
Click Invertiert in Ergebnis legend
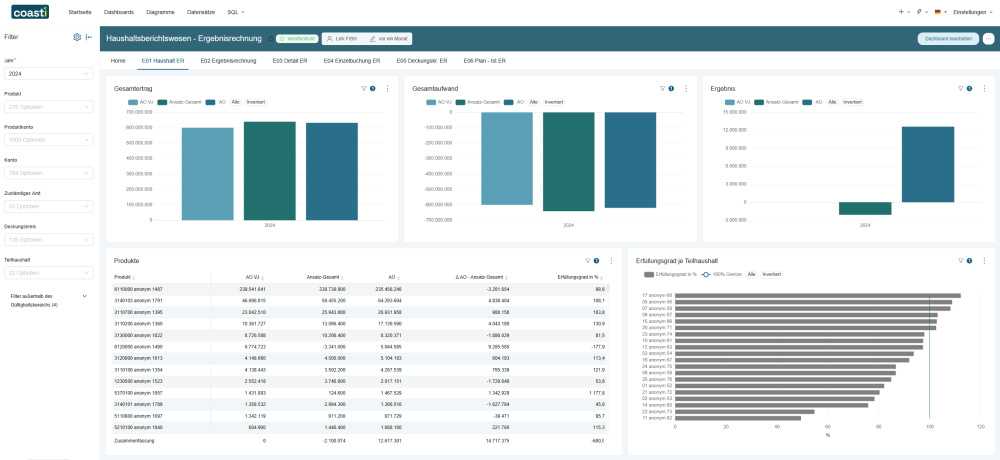(x=853, y=102)
